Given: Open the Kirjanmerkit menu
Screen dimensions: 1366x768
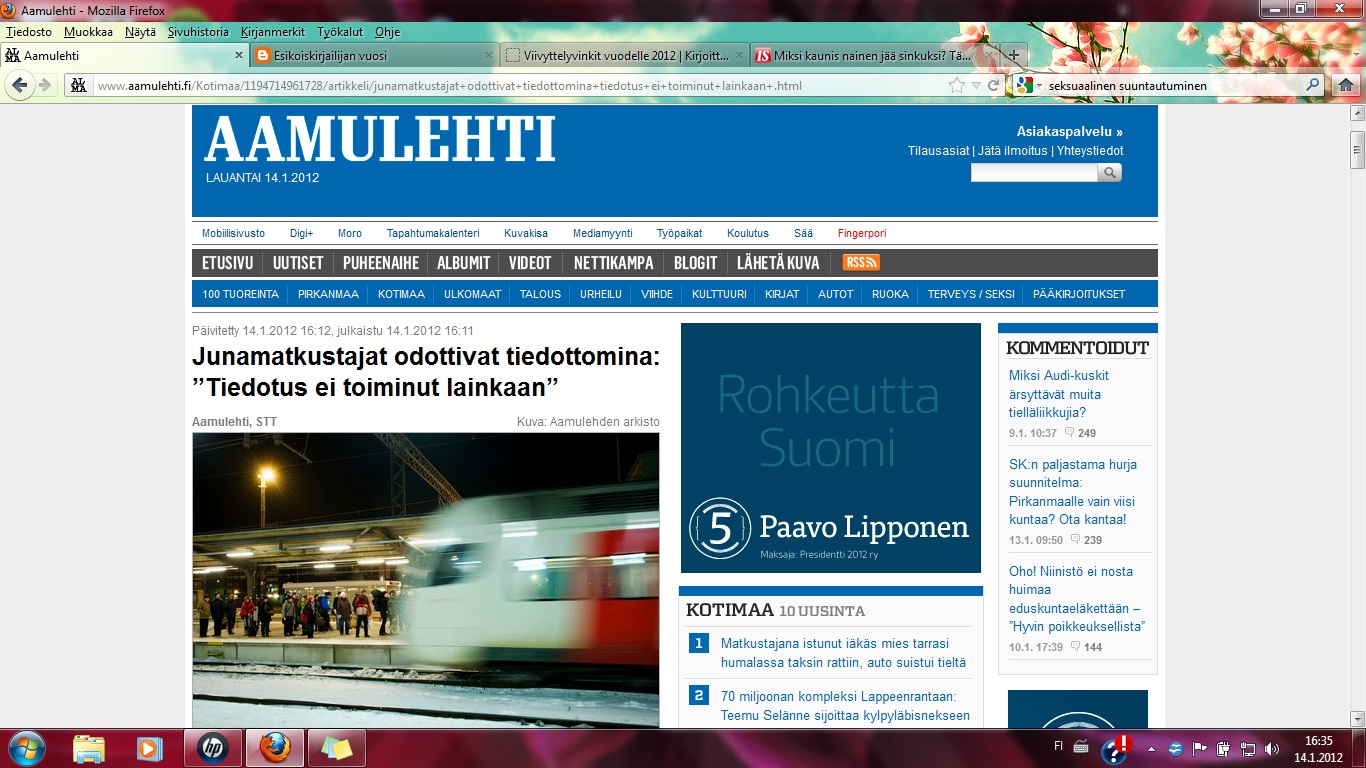Looking at the screenshot, I should tap(273, 32).
